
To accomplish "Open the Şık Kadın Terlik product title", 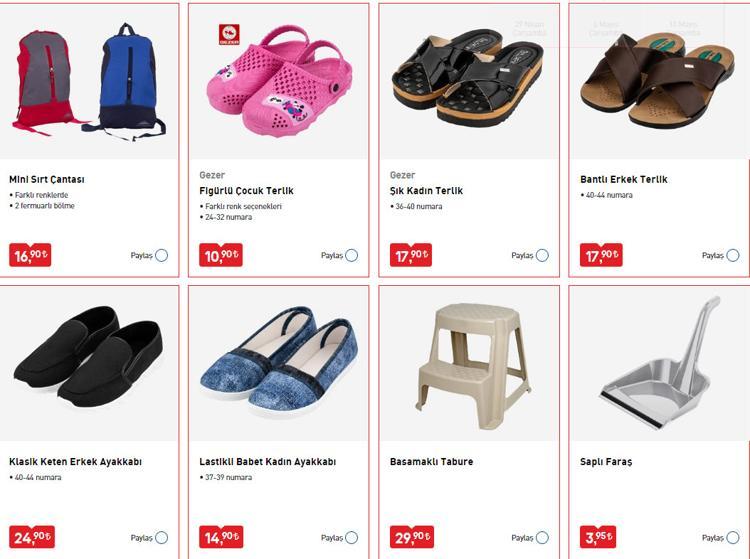I will [426, 190].
